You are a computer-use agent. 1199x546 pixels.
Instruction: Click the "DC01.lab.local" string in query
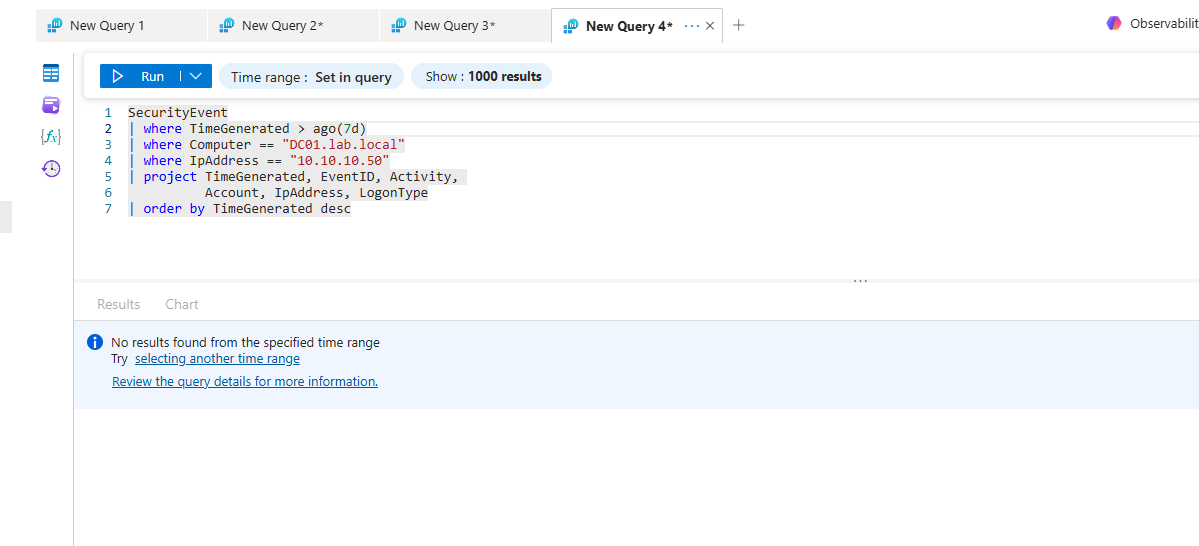[x=343, y=145]
